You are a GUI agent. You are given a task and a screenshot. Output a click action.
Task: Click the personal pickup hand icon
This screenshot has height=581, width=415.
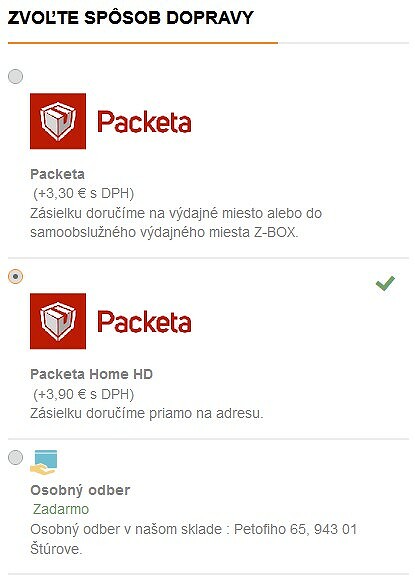pos(44,462)
